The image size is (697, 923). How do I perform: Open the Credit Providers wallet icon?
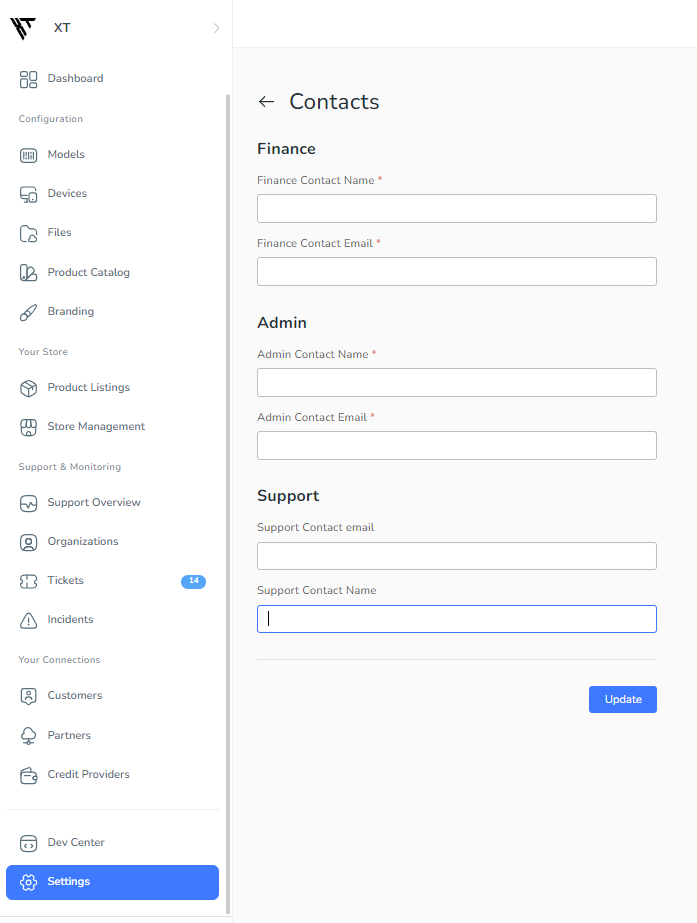click(x=28, y=775)
